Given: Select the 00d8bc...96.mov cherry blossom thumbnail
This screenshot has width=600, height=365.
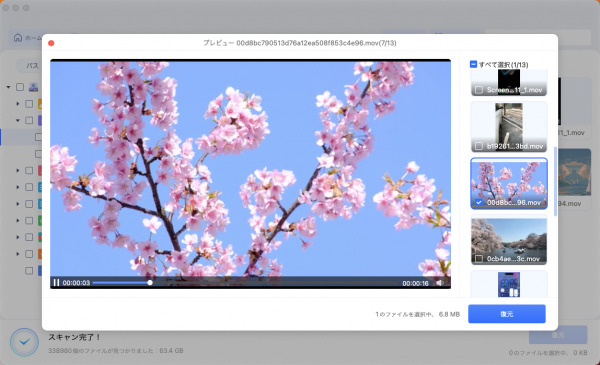Looking at the screenshot, I should tap(509, 184).
